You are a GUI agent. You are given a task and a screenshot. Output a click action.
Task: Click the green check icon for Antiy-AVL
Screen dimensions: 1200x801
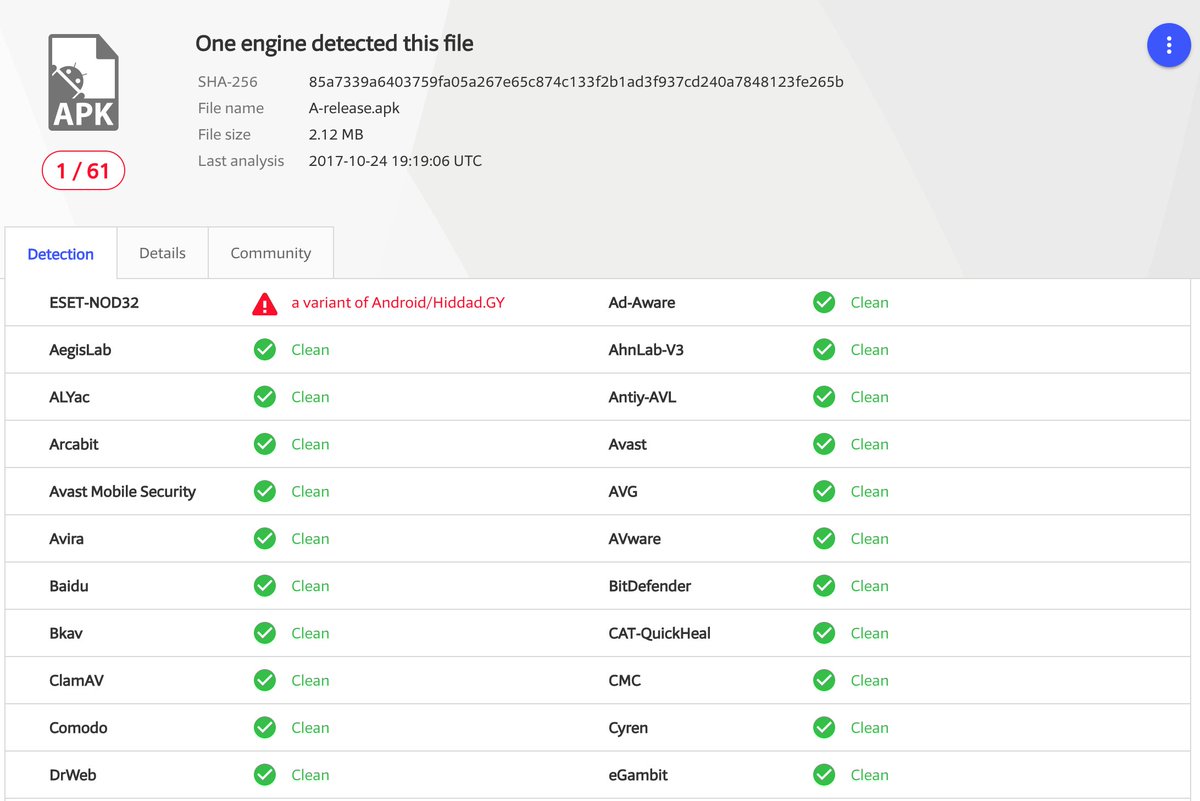point(824,397)
